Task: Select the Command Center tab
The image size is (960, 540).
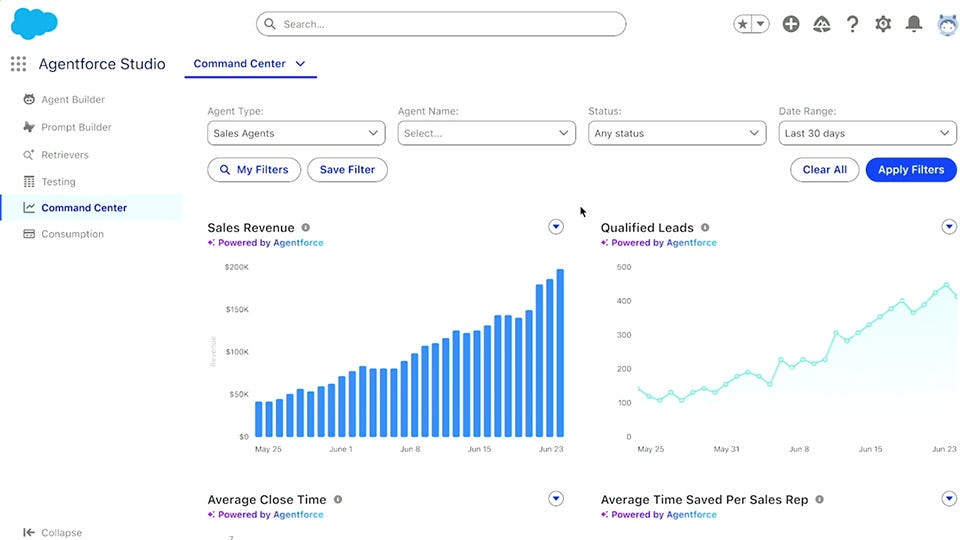Action: (239, 64)
